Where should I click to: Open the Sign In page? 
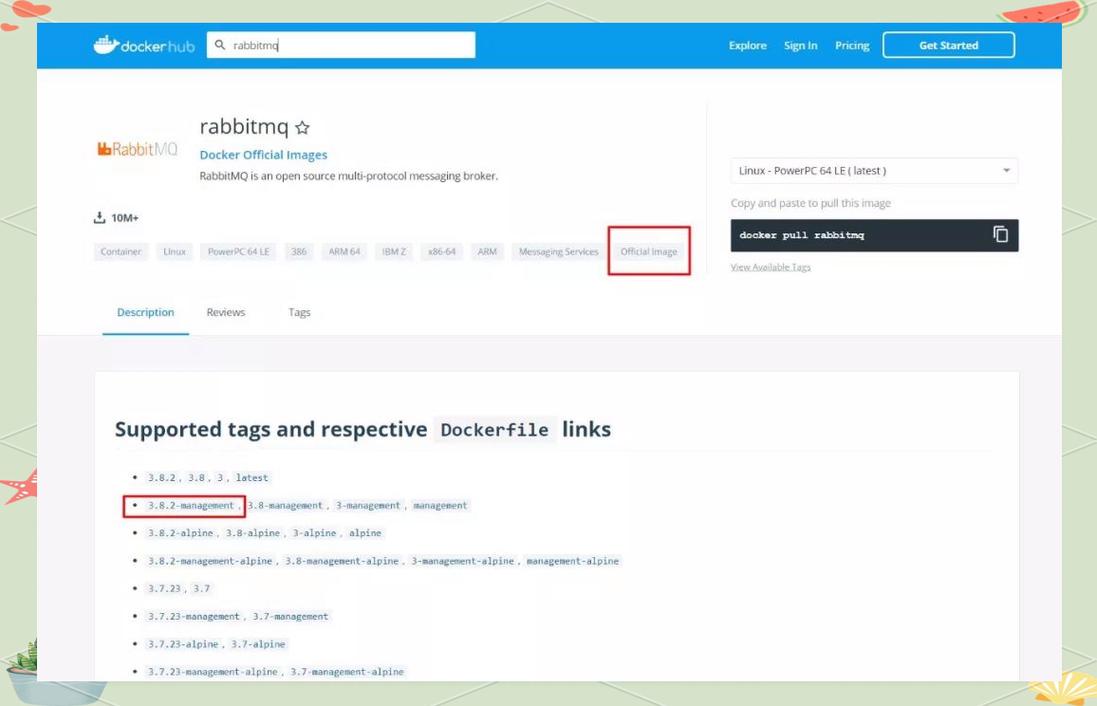800,45
